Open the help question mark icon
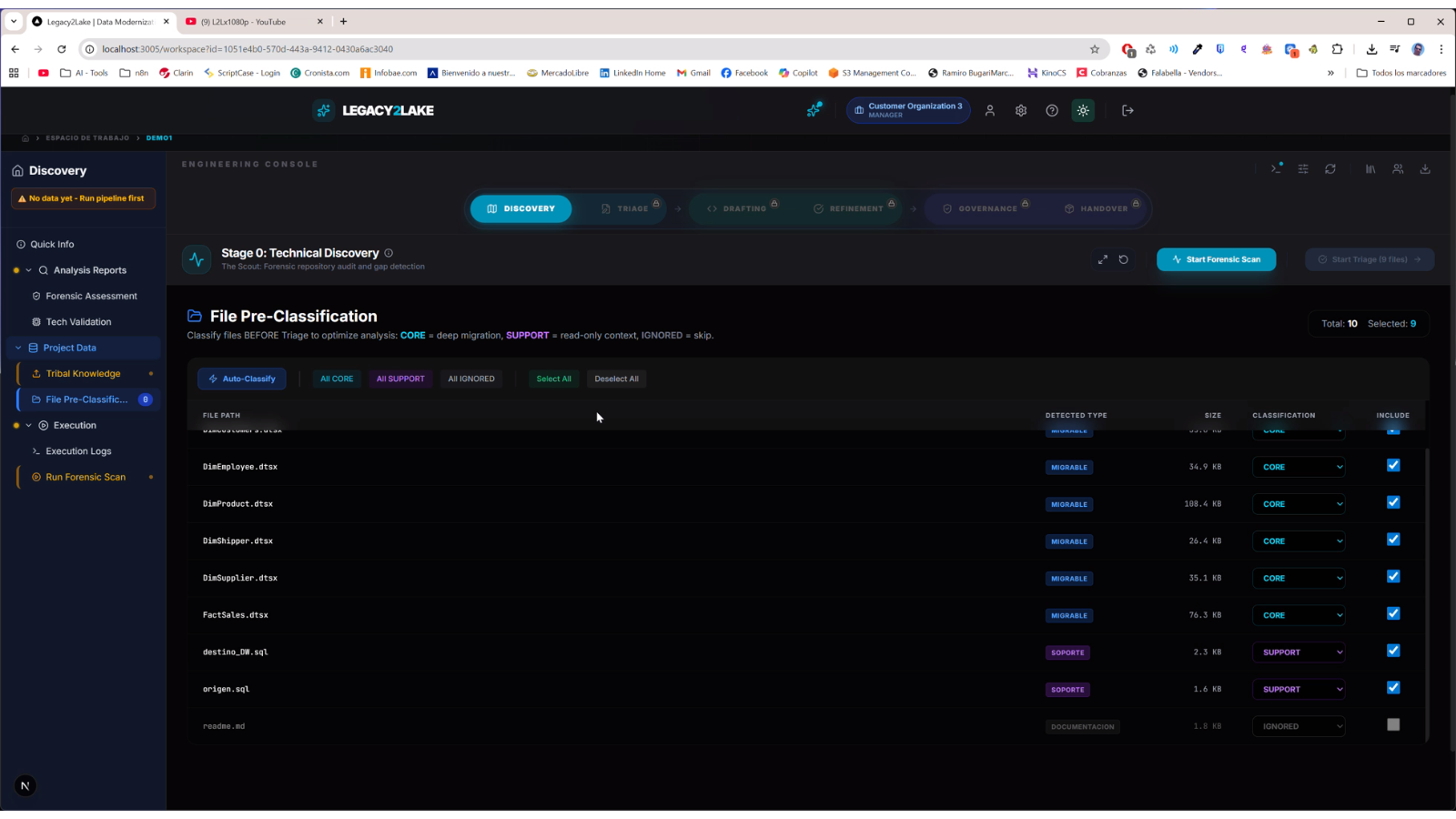Image resolution: width=1456 pixels, height=819 pixels. coord(1052,110)
